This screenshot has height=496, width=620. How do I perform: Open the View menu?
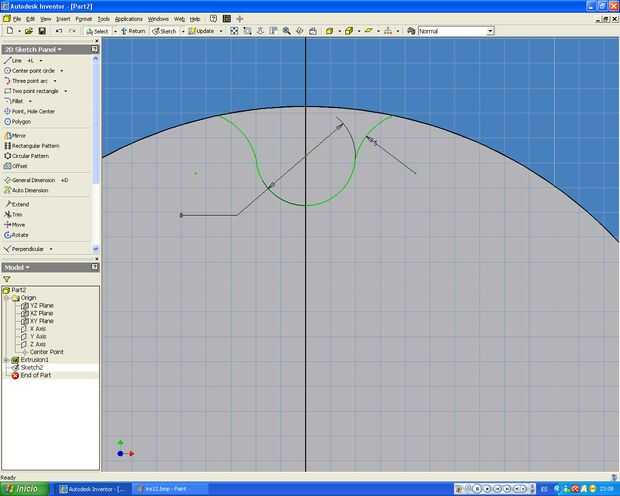pyautogui.click(x=45, y=19)
